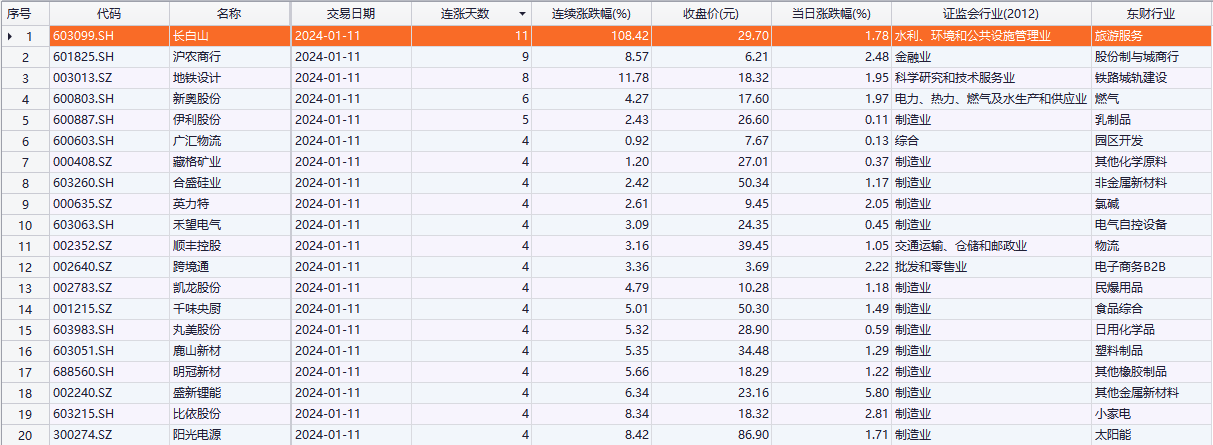Click row number 10 in 序号 column
Screen dimensions: 1213x445
pos(28,225)
